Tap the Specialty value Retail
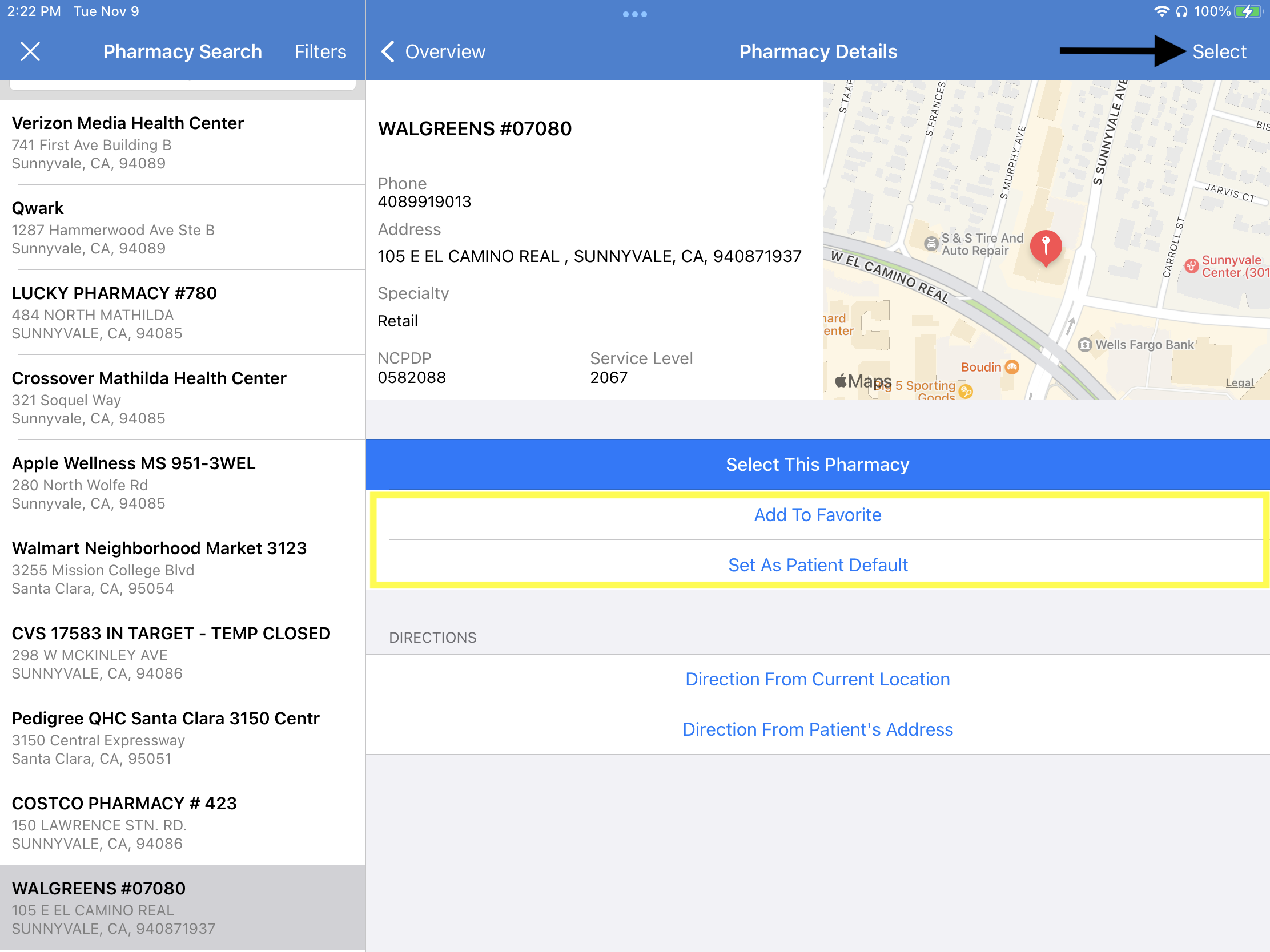The image size is (1270, 952). tap(397, 321)
